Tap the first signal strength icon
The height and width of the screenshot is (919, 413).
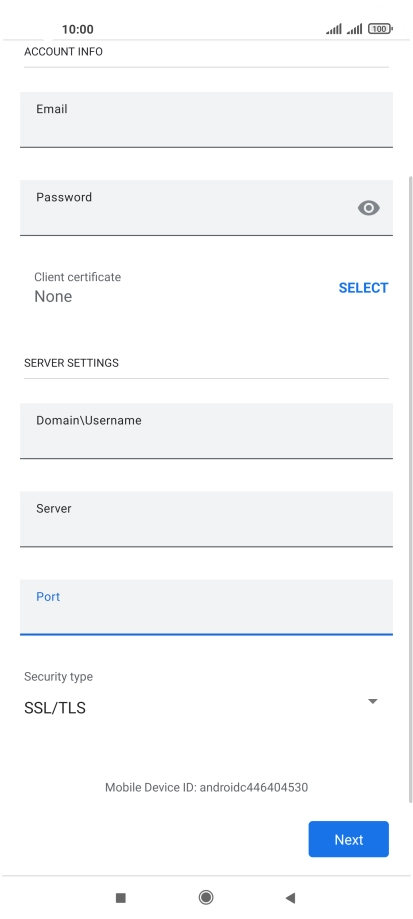pos(334,29)
